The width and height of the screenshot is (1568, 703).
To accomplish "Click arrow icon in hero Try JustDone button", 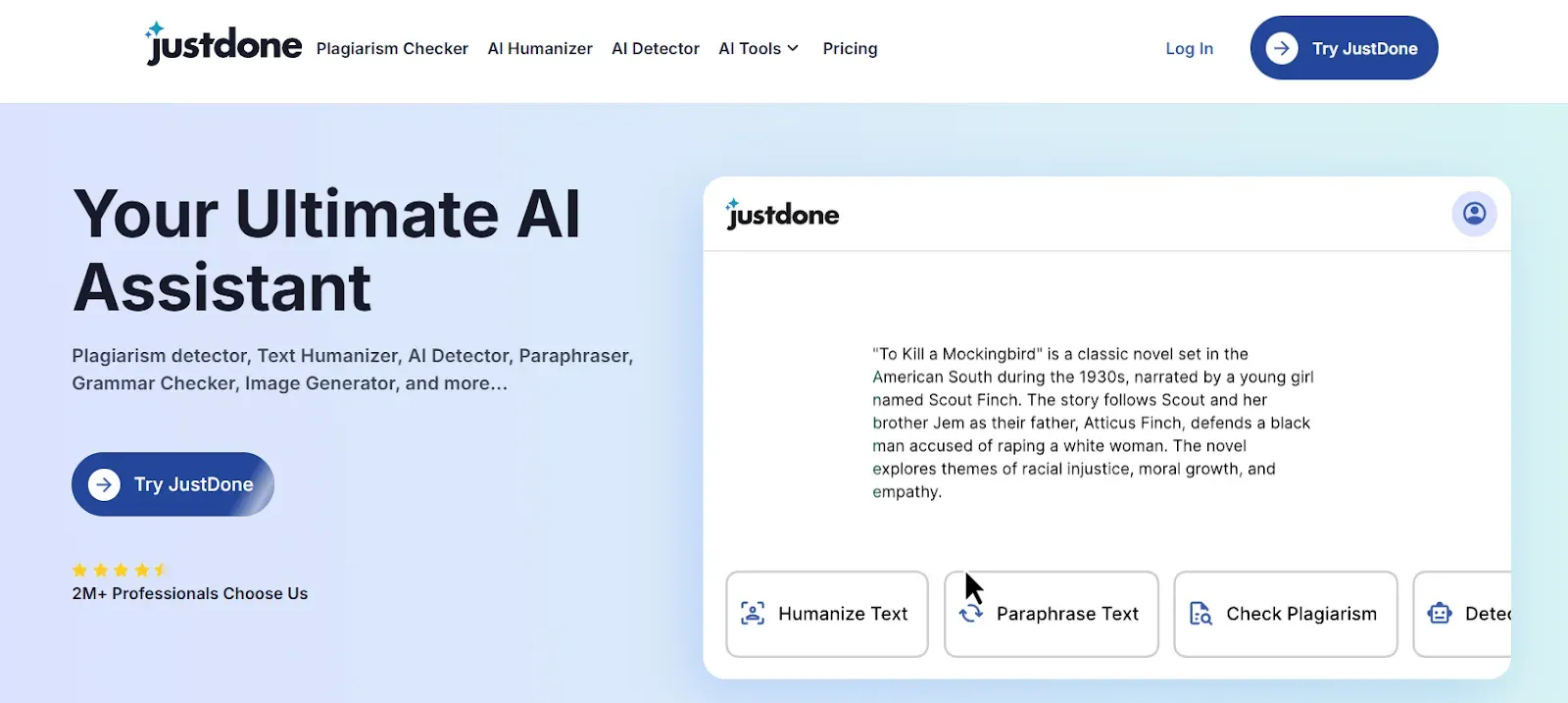I will [104, 484].
